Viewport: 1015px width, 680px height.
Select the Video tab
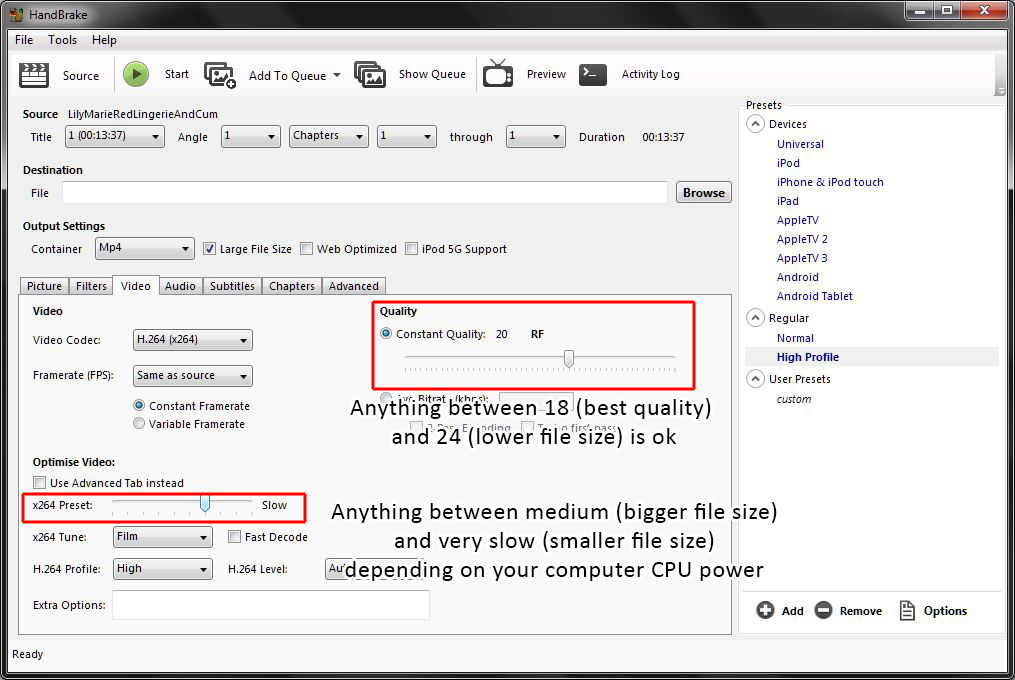click(135, 286)
